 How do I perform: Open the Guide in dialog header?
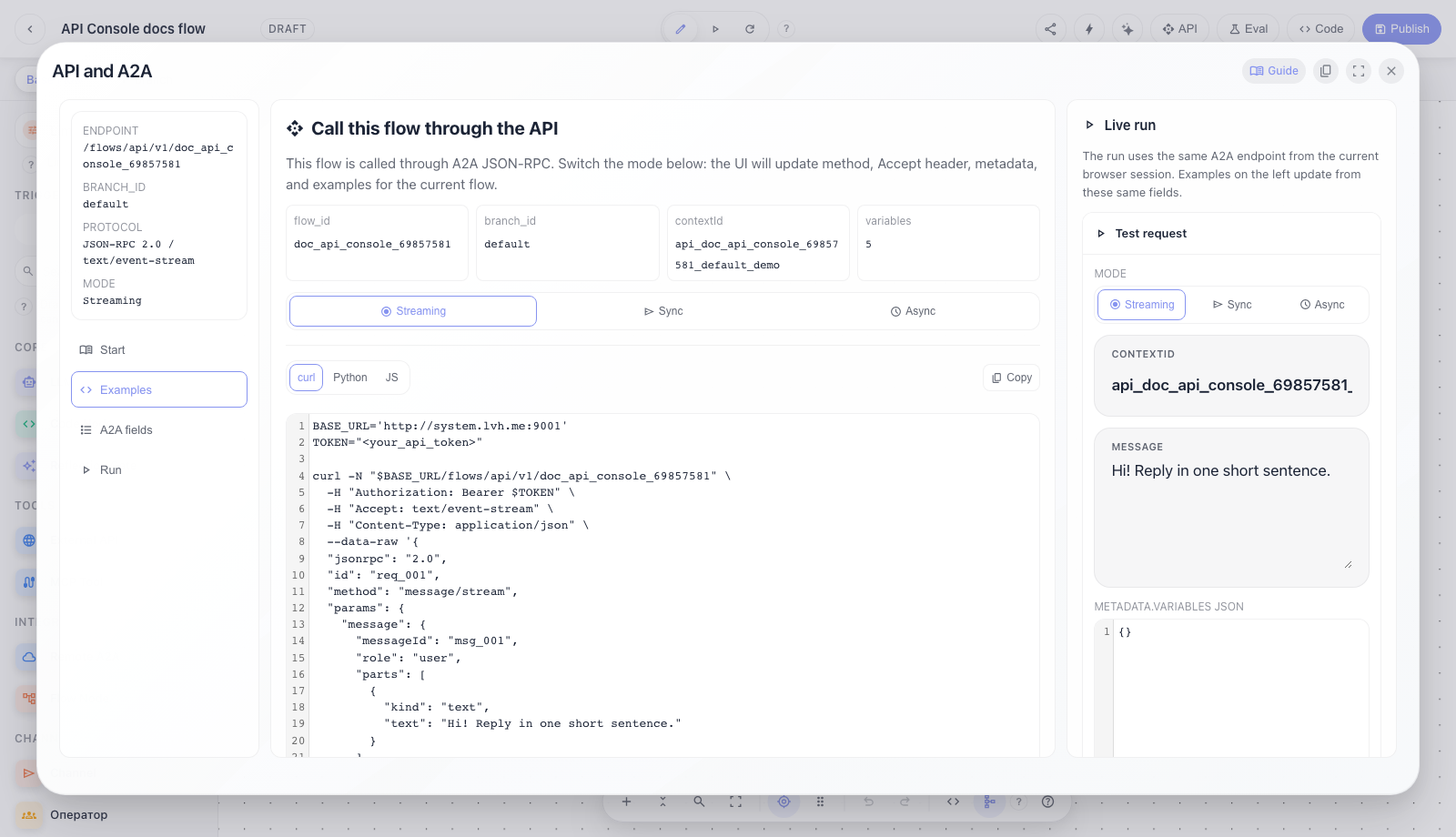point(1274,71)
